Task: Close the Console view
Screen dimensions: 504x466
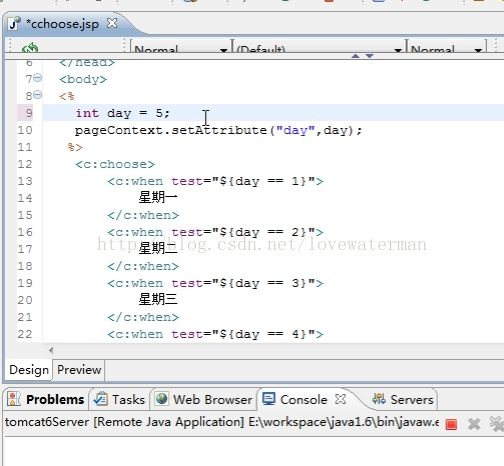Action: [340, 399]
